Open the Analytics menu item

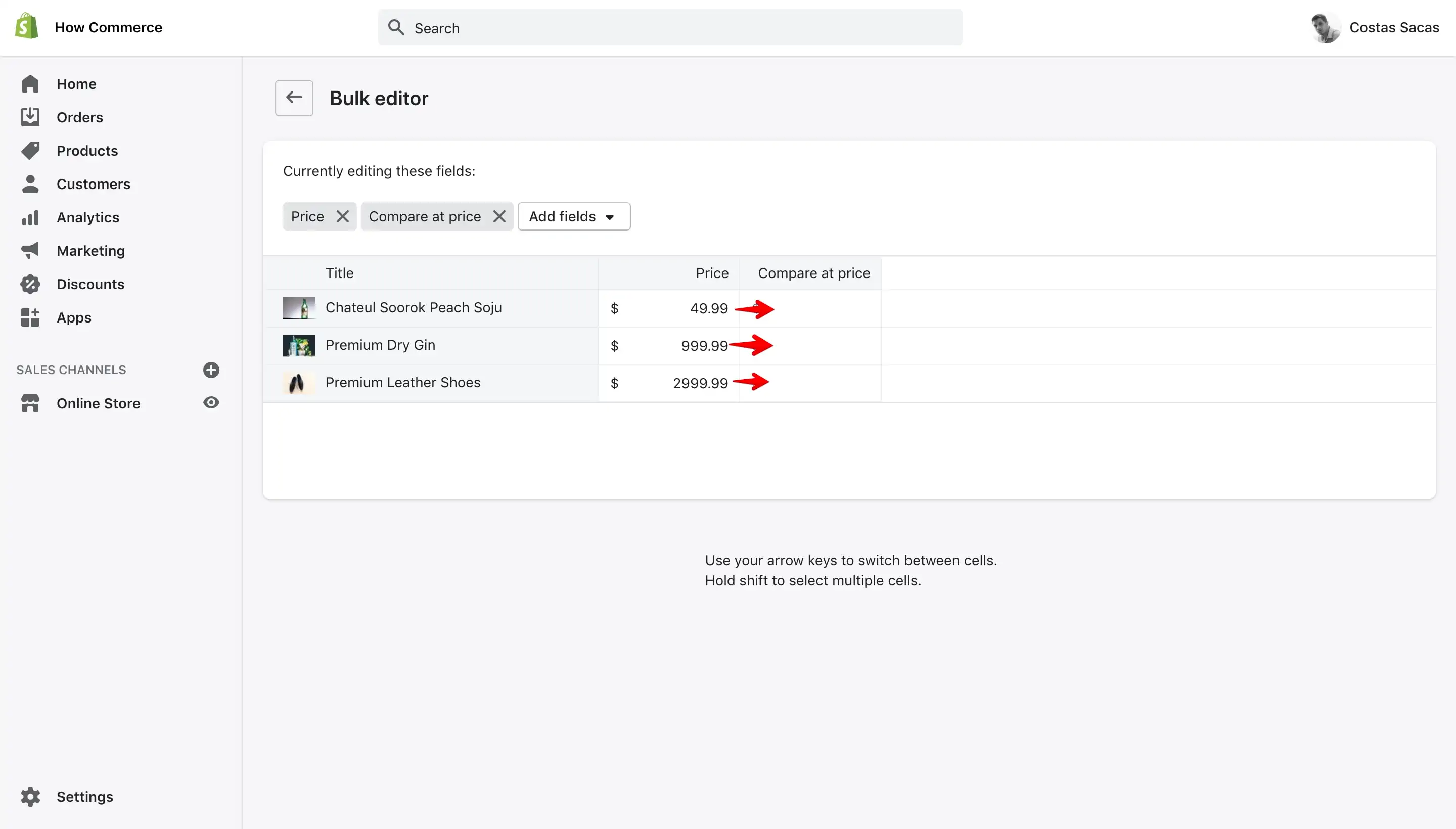87,217
